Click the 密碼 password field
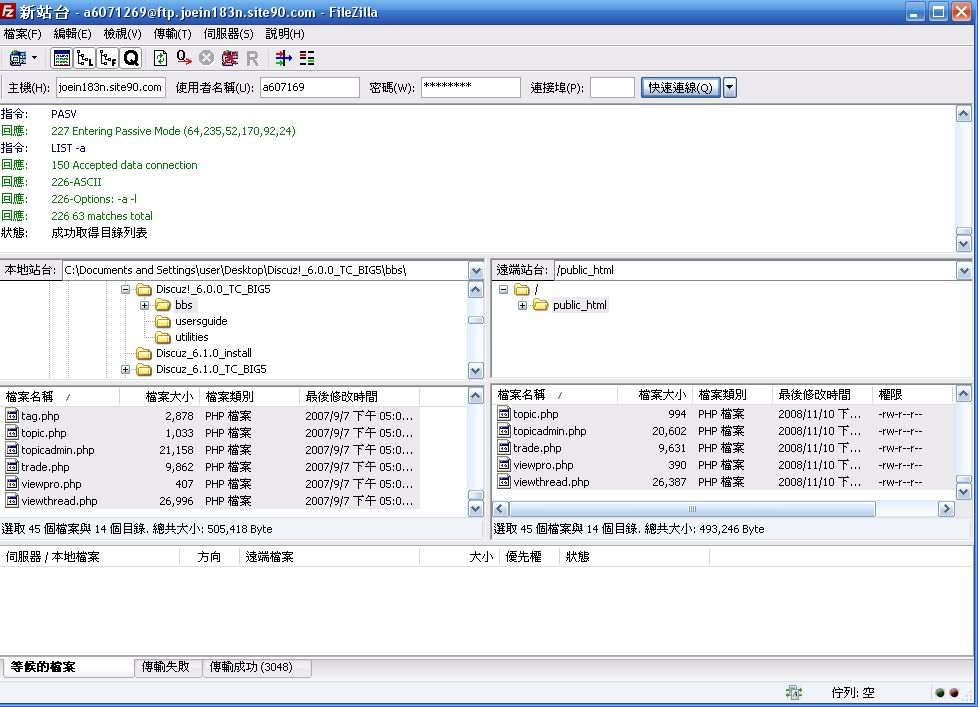Screen dimensions: 978x707 [x=471, y=87]
